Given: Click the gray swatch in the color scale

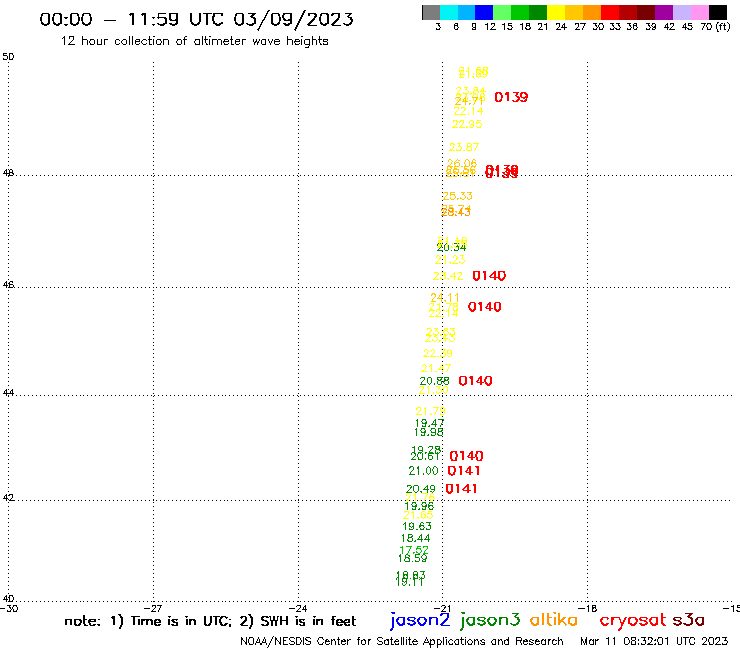Looking at the screenshot, I should point(431,12).
